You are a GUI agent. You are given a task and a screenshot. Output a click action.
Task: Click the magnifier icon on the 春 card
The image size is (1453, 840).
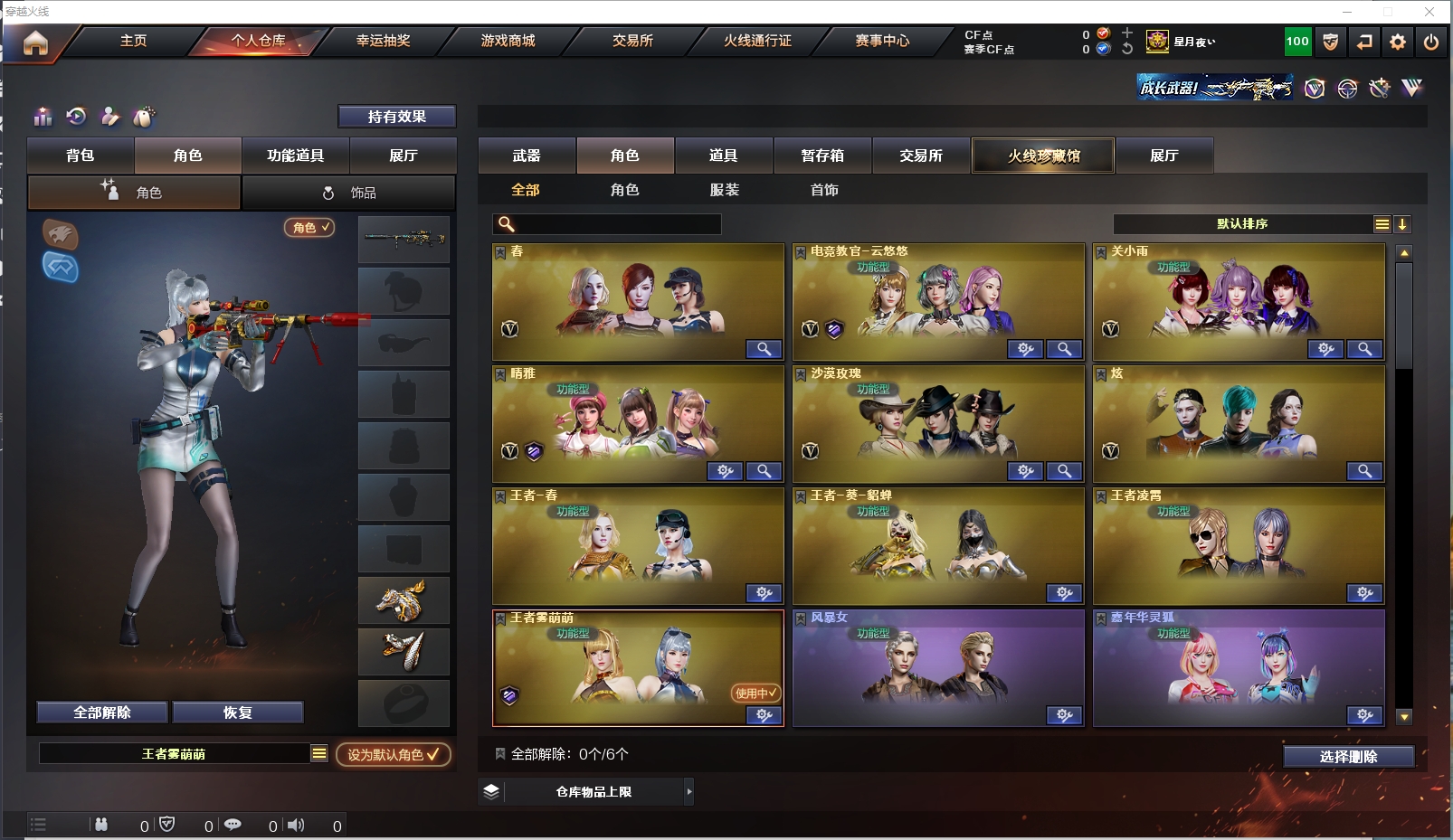click(764, 349)
